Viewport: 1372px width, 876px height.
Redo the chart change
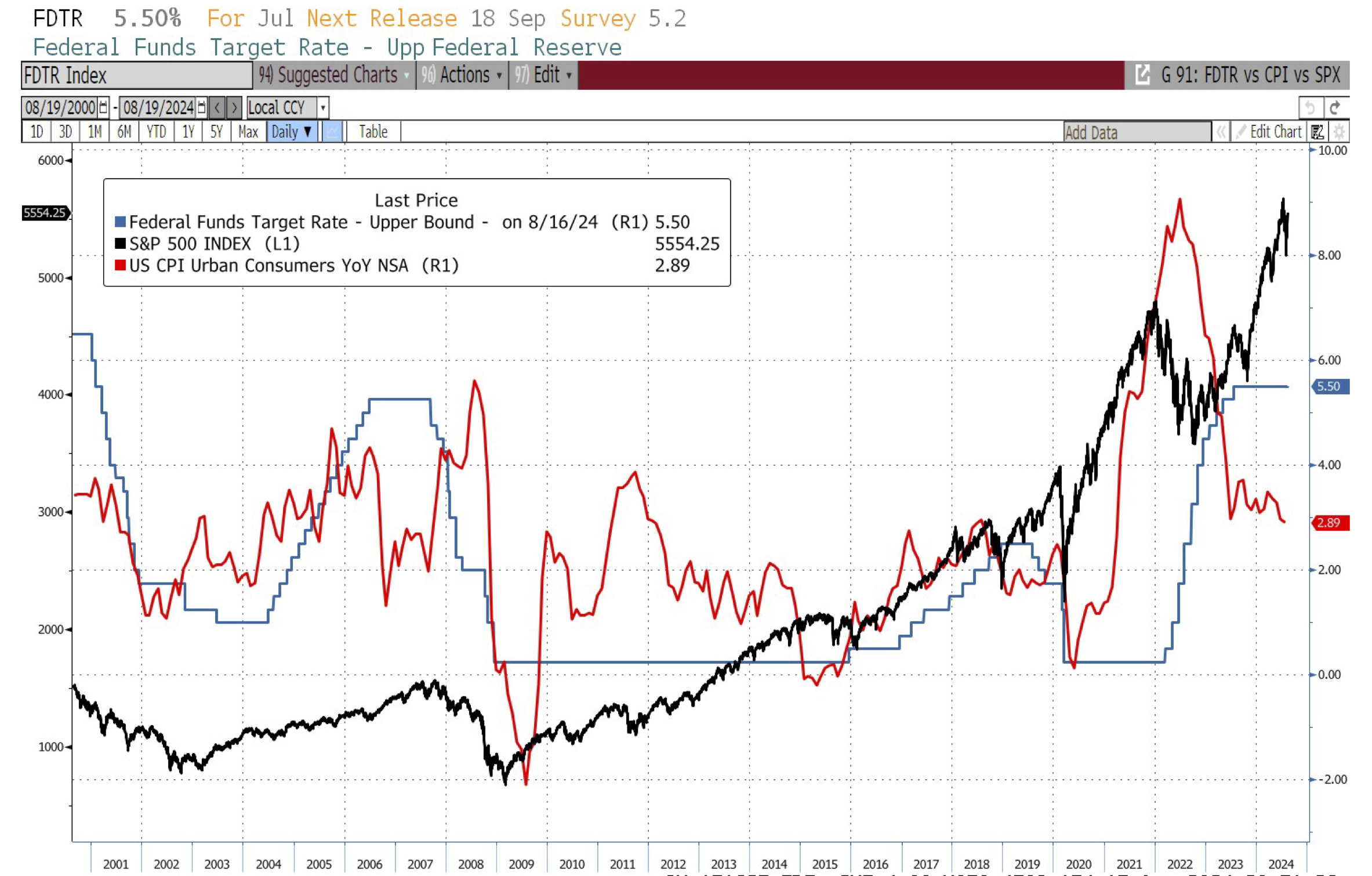click(1335, 107)
